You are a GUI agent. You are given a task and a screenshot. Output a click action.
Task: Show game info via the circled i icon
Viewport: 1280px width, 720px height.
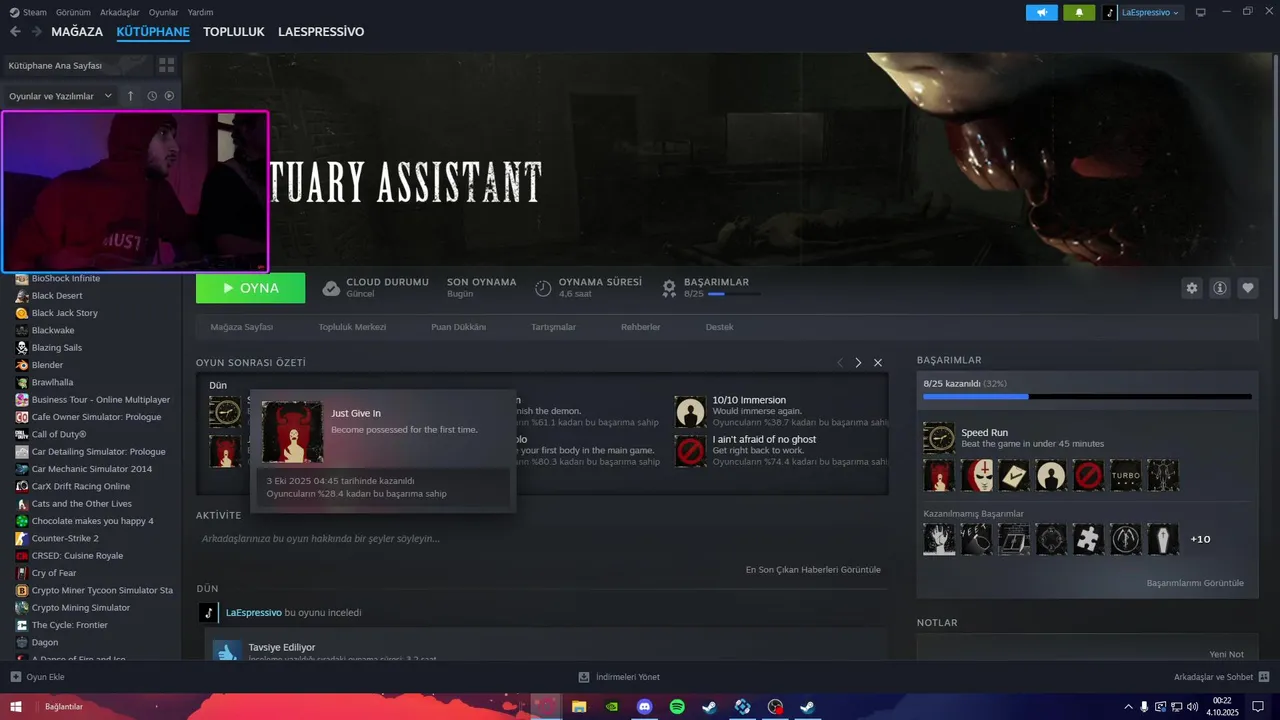click(1220, 288)
